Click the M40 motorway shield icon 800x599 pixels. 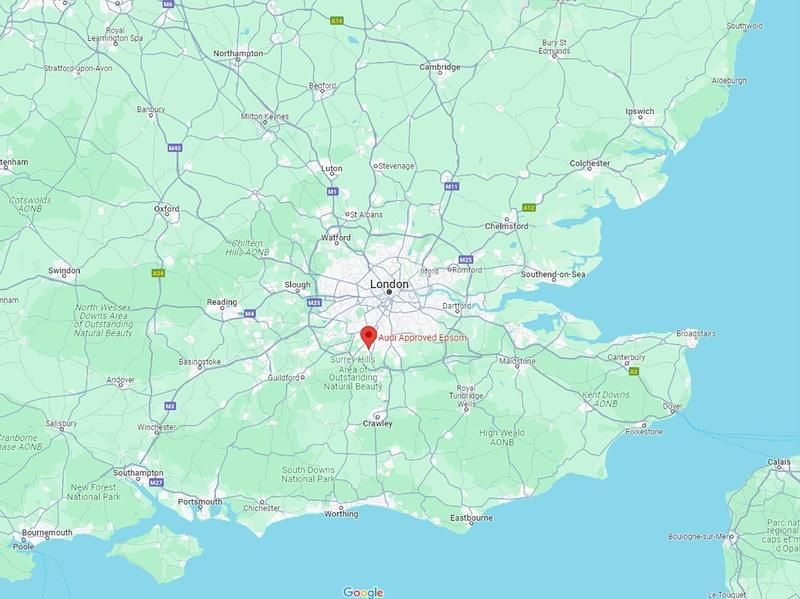click(174, 148)
